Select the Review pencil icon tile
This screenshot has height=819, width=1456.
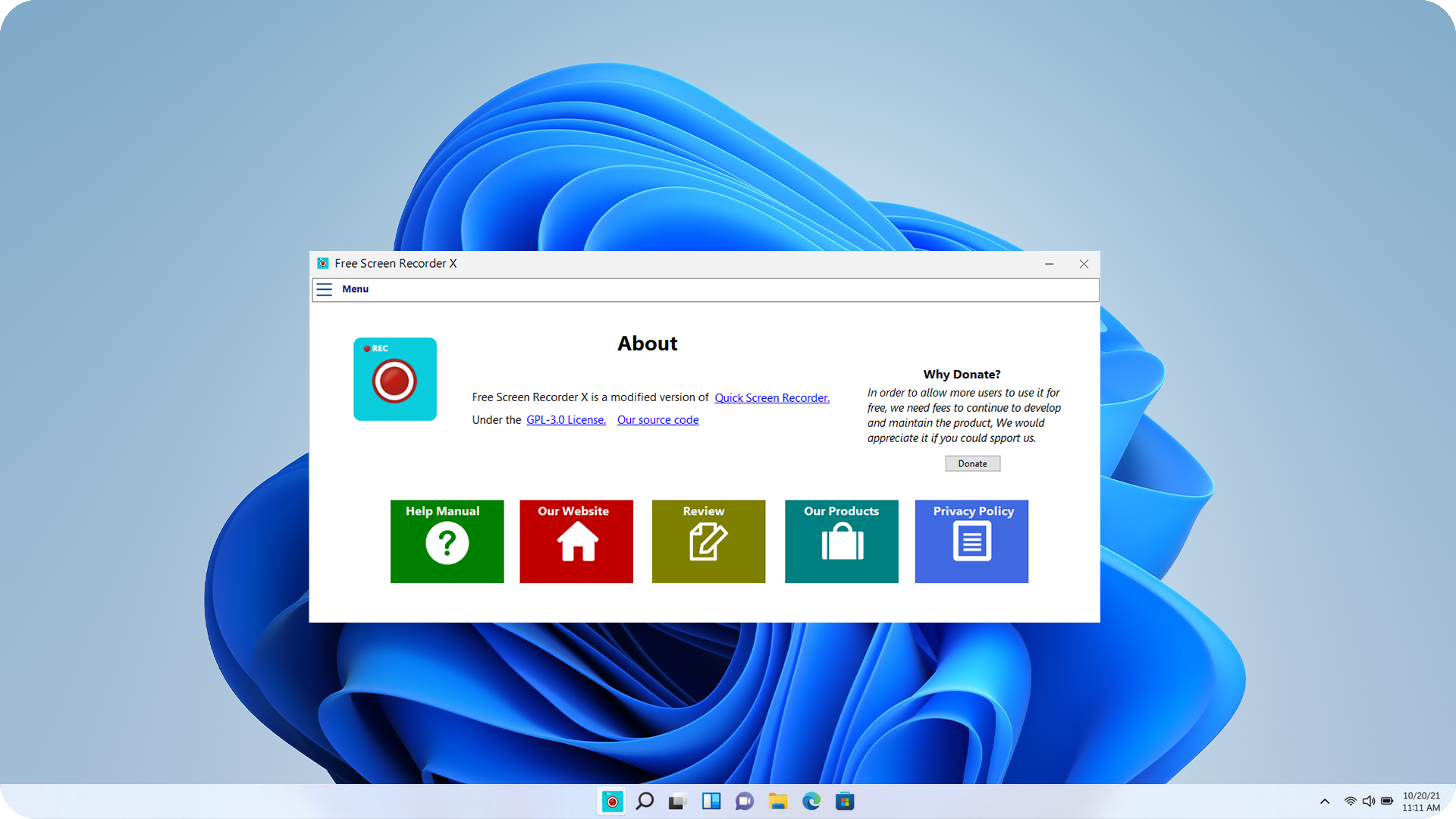point(708,541)
